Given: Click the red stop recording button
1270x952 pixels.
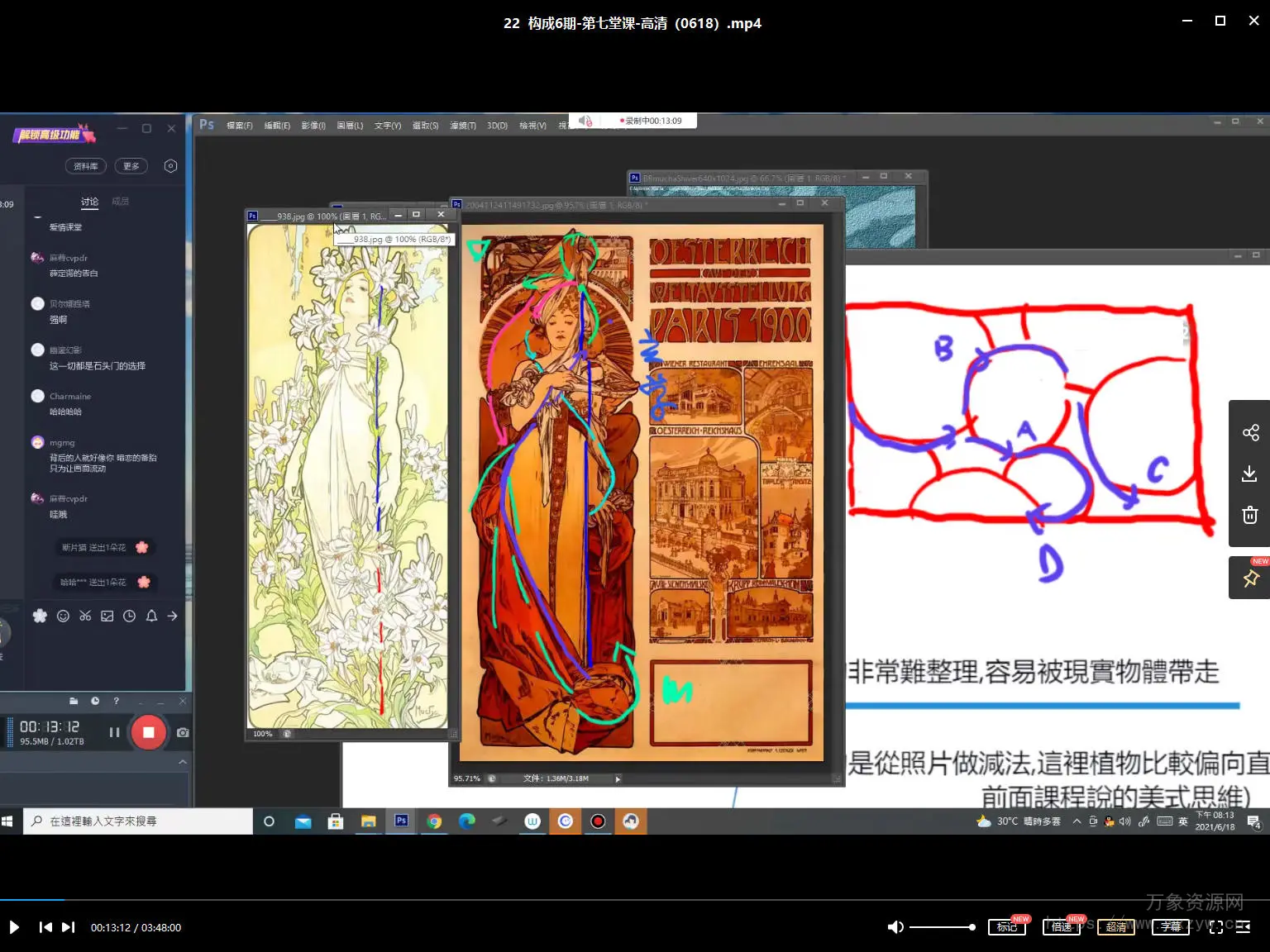Looking at the screenshot, I should pos(149,732).
